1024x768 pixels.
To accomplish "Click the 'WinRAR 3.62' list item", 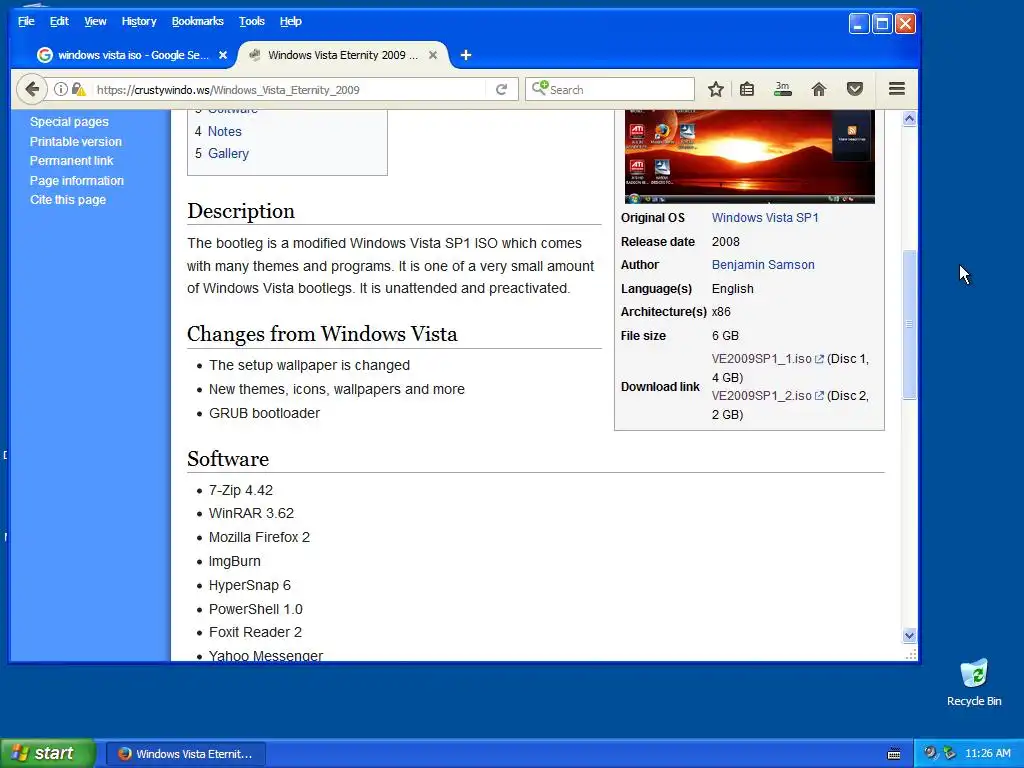I will 251,514.
